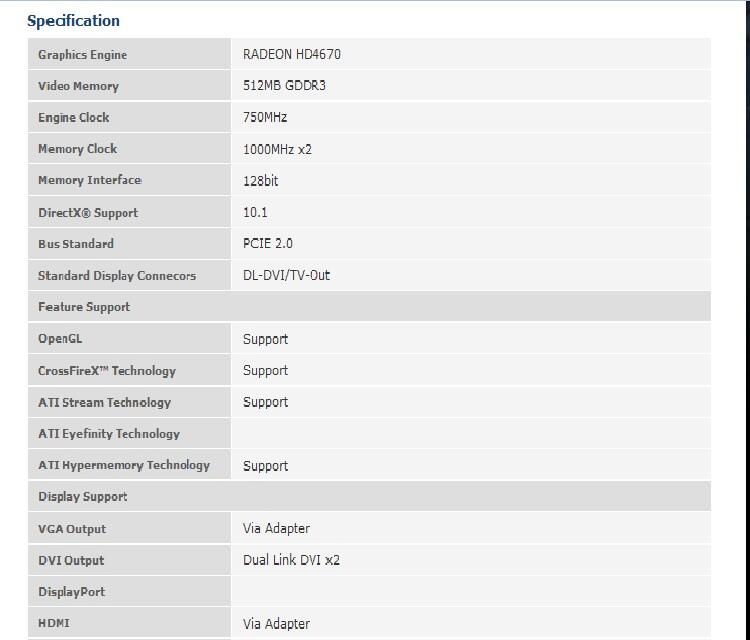Click the PCIE 2.0 value
Viewport: 750px width, 640px height.
(268, 243)
